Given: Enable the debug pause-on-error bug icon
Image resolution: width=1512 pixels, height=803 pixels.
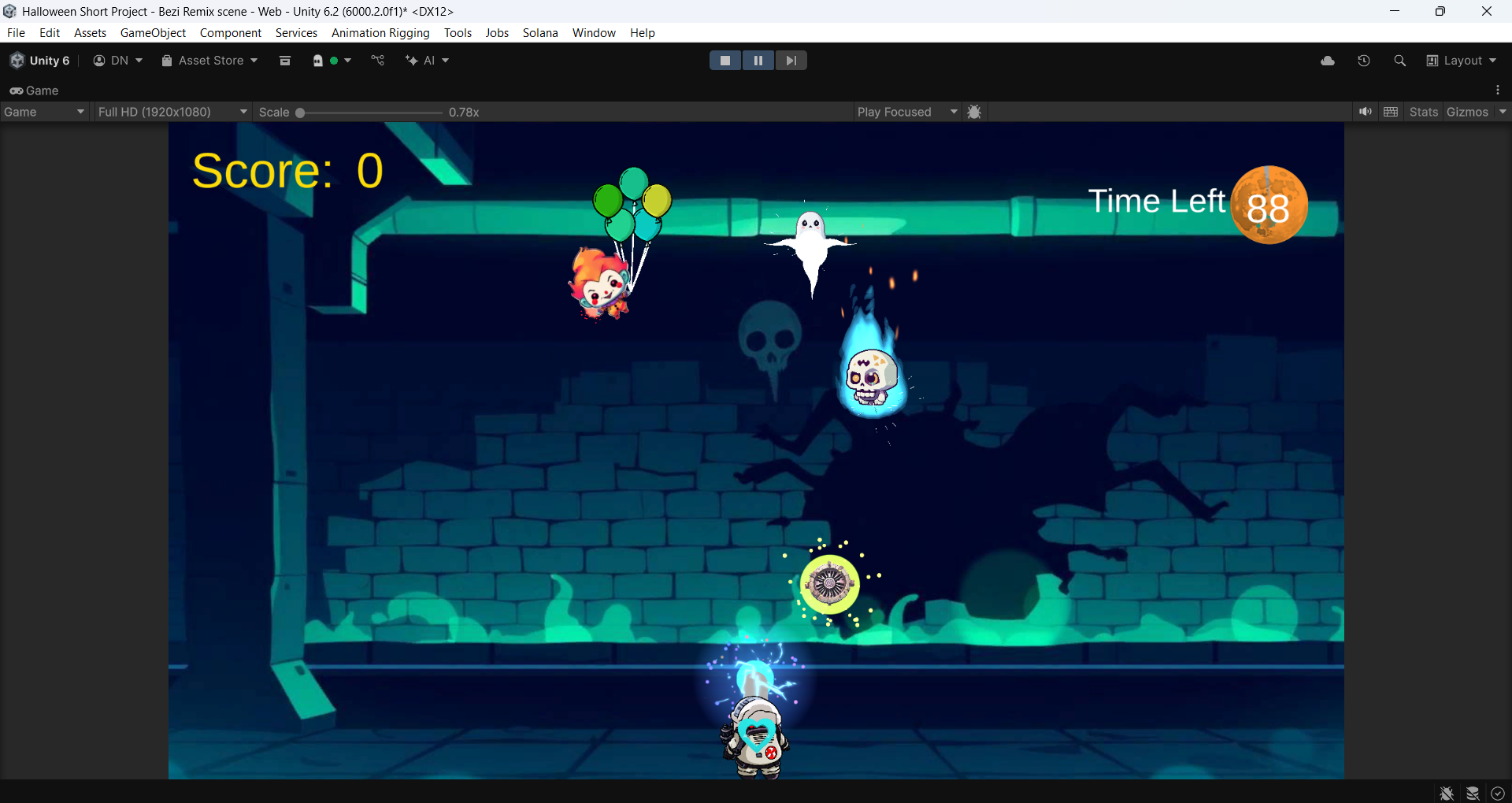Looking at the screenshot, I should click(x=974, y=112).
